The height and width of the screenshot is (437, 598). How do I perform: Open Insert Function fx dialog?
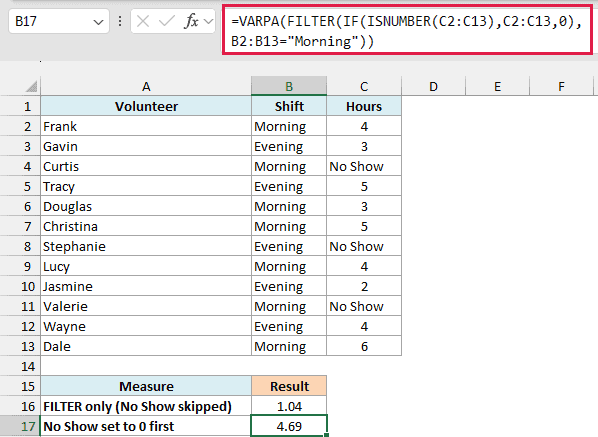(191, 21)
